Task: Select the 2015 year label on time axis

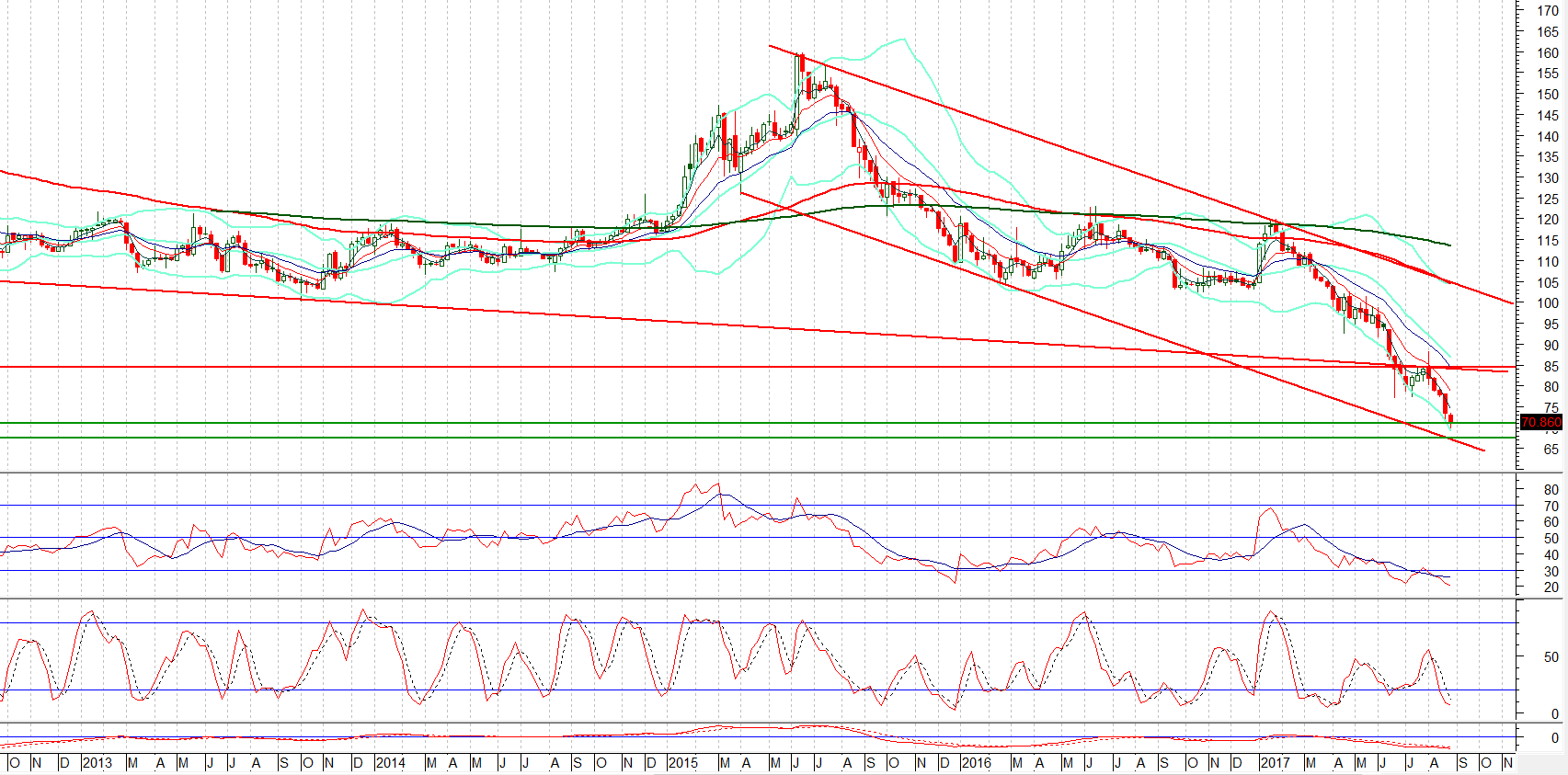Action: 682,763
